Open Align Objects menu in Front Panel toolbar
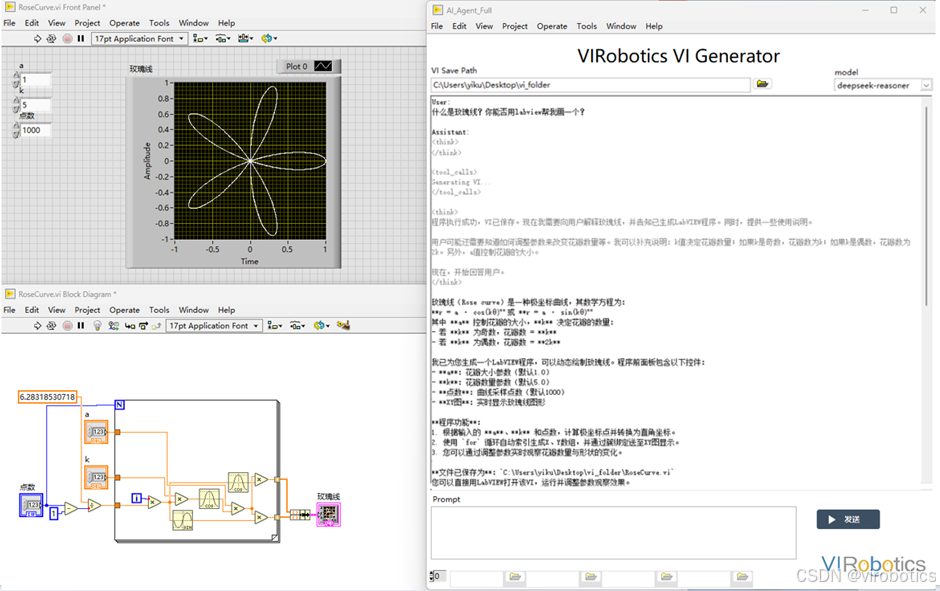Viewport: 940px width, 591px height. (200, 38)
